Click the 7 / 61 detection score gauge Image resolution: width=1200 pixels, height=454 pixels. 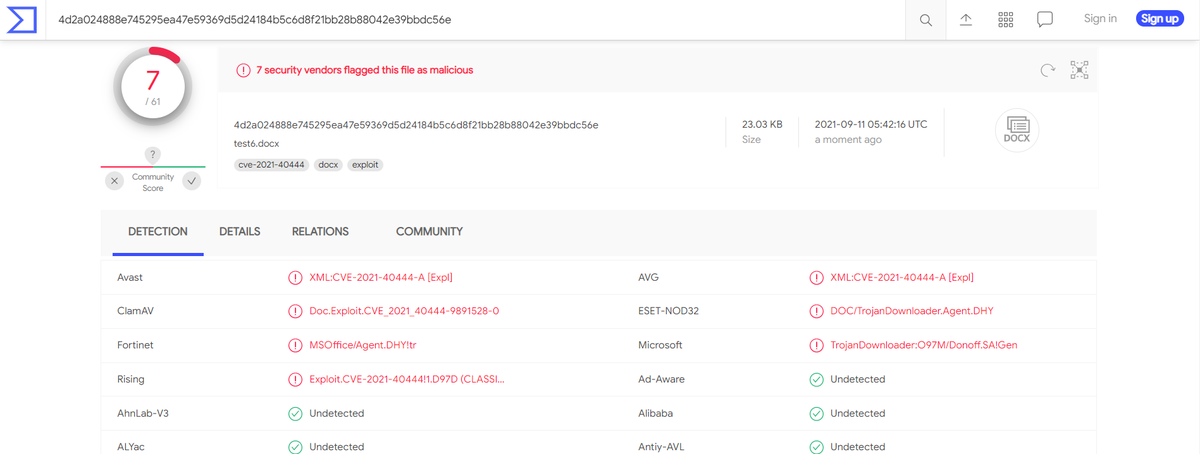(153, 88)
